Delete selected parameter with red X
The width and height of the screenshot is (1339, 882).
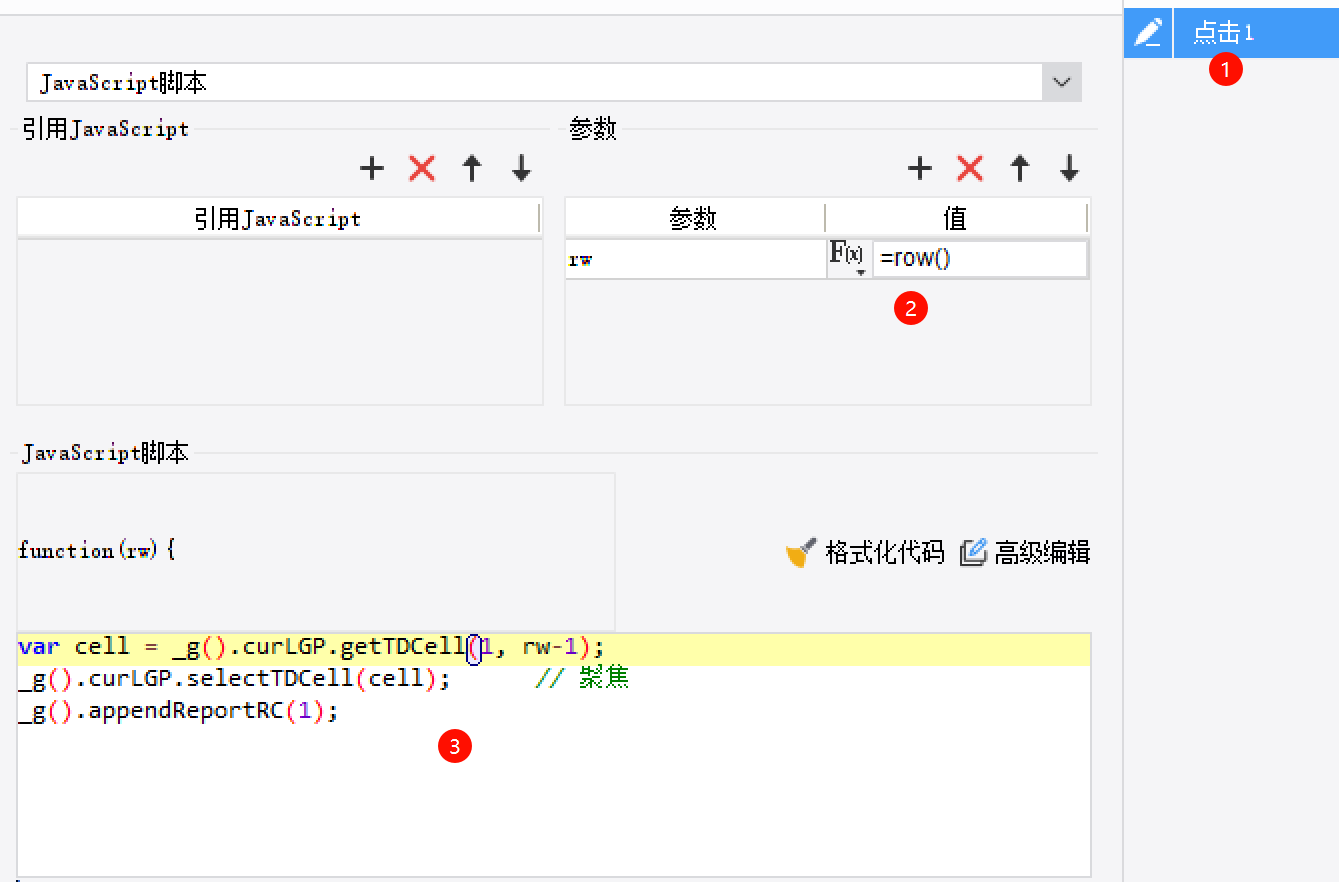click(x=970, y=168)
